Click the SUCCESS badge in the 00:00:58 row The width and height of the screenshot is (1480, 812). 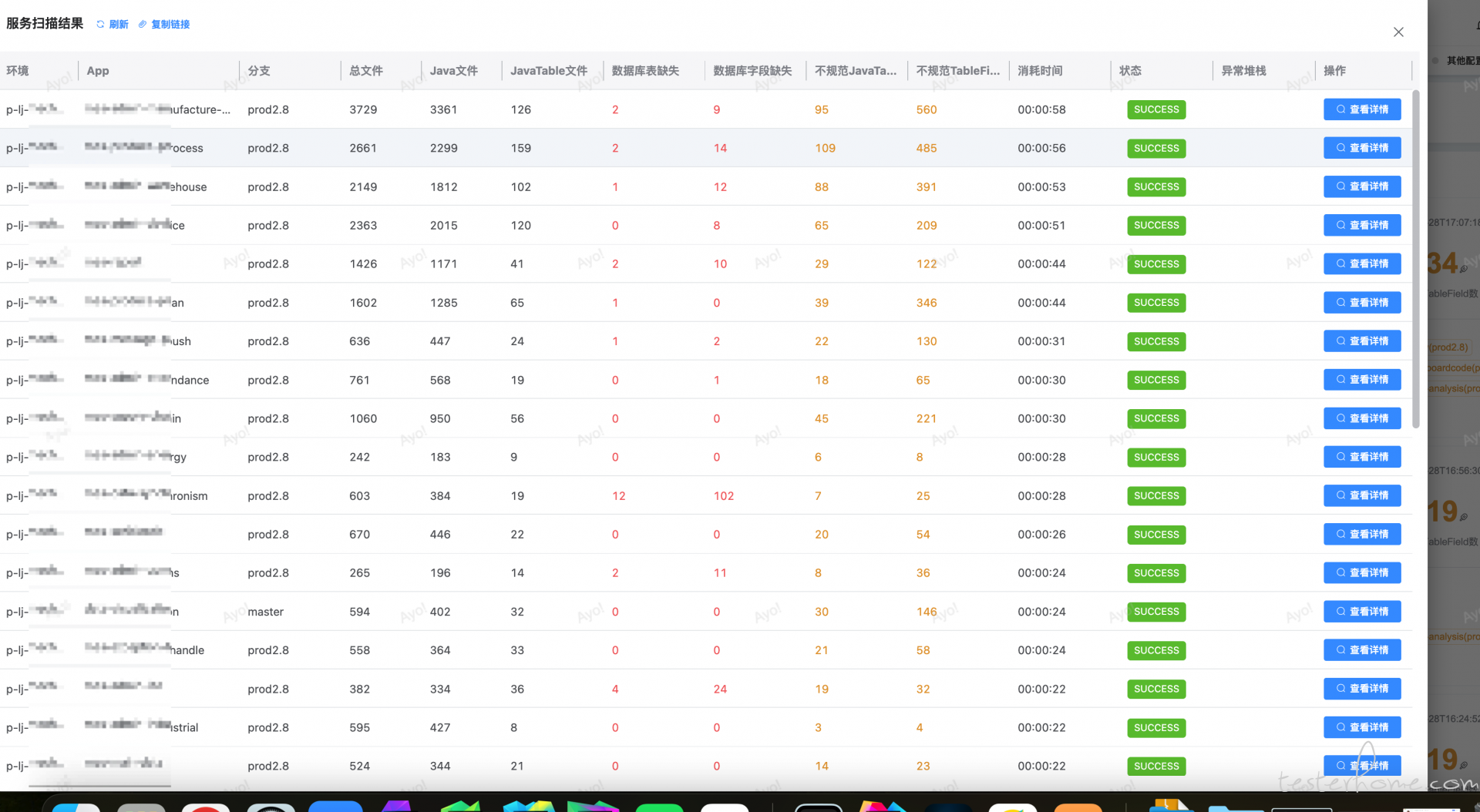1156,109
